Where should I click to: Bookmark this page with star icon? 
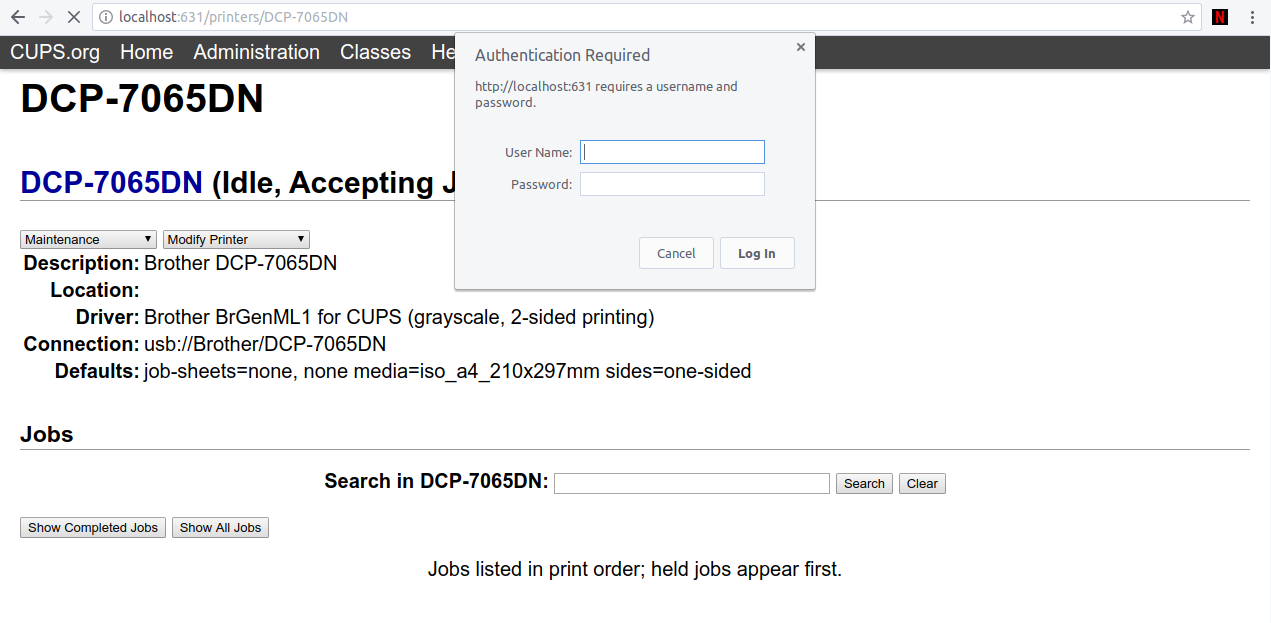coord(1188,17)
